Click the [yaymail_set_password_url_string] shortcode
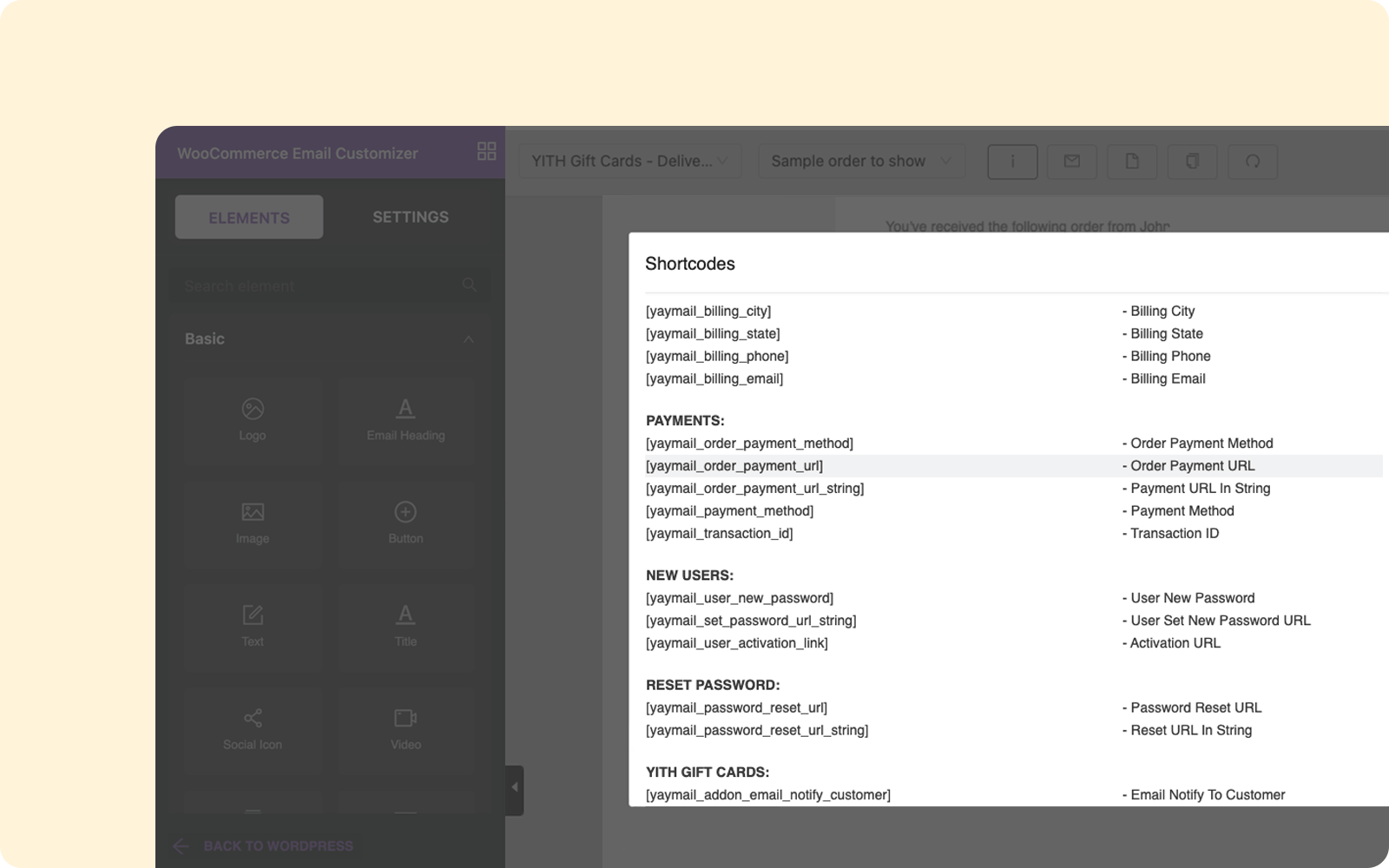This screenshot has height=868, width=1389. [751, 621]
